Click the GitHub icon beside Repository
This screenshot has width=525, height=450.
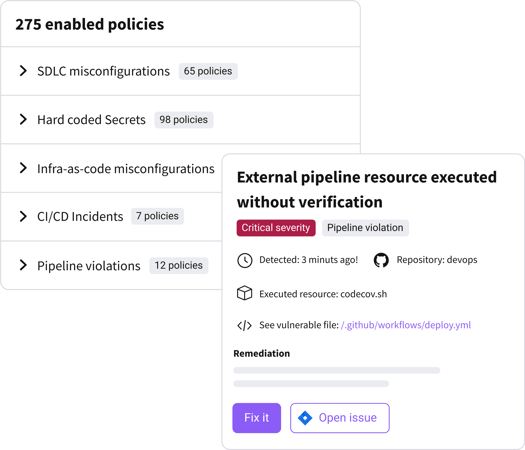pyautogui.click(x=381, y=260)
